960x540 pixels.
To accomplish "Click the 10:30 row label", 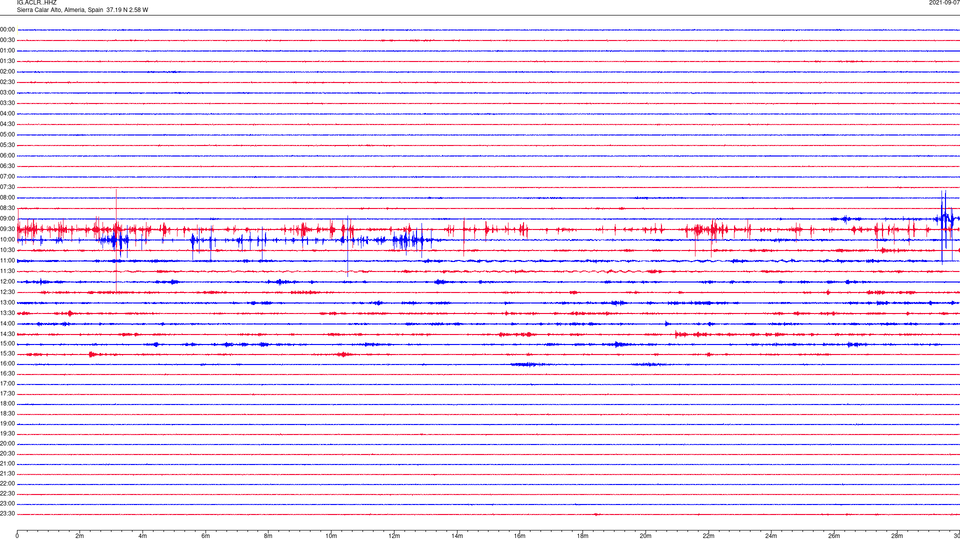I will (x=7, y=250).
